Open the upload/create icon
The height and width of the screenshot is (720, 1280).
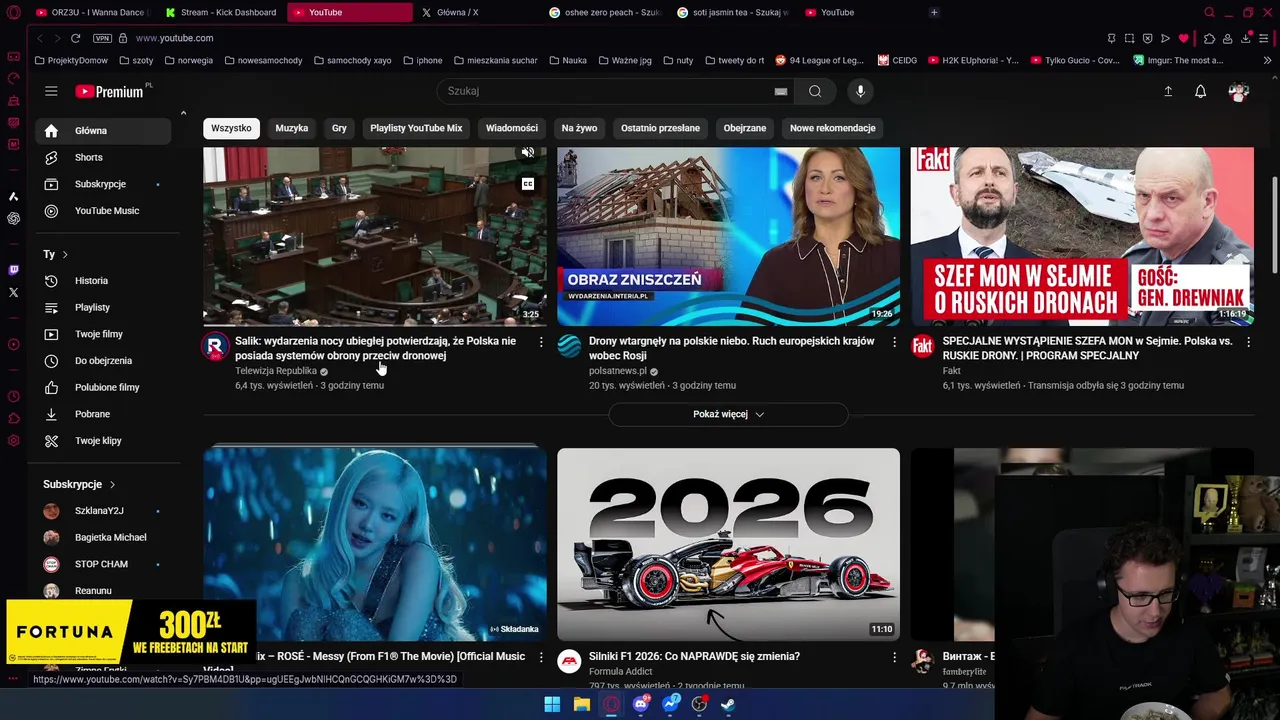point(1168,91)
